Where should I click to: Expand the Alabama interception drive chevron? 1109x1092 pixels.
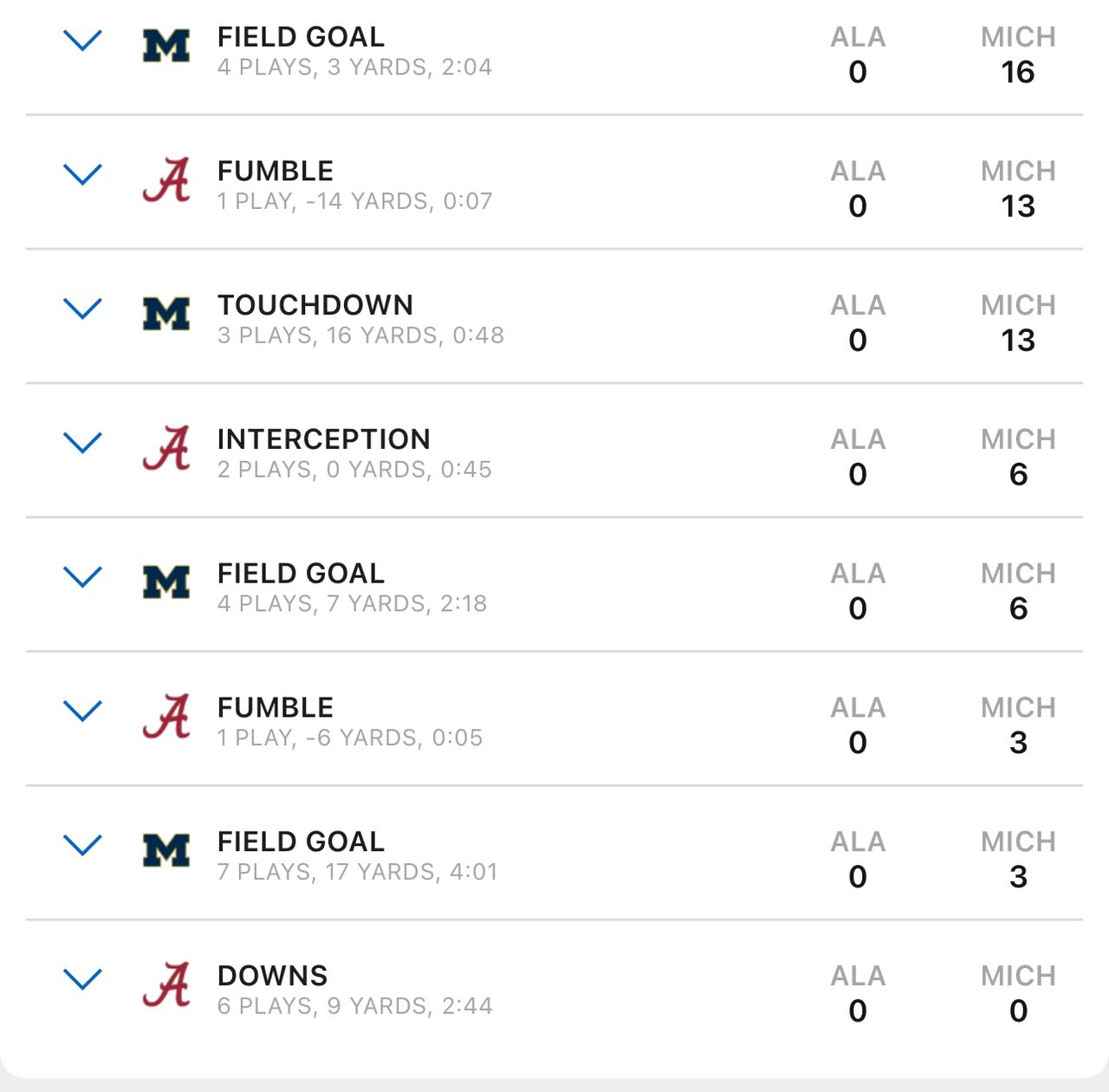tap(83, 443)
